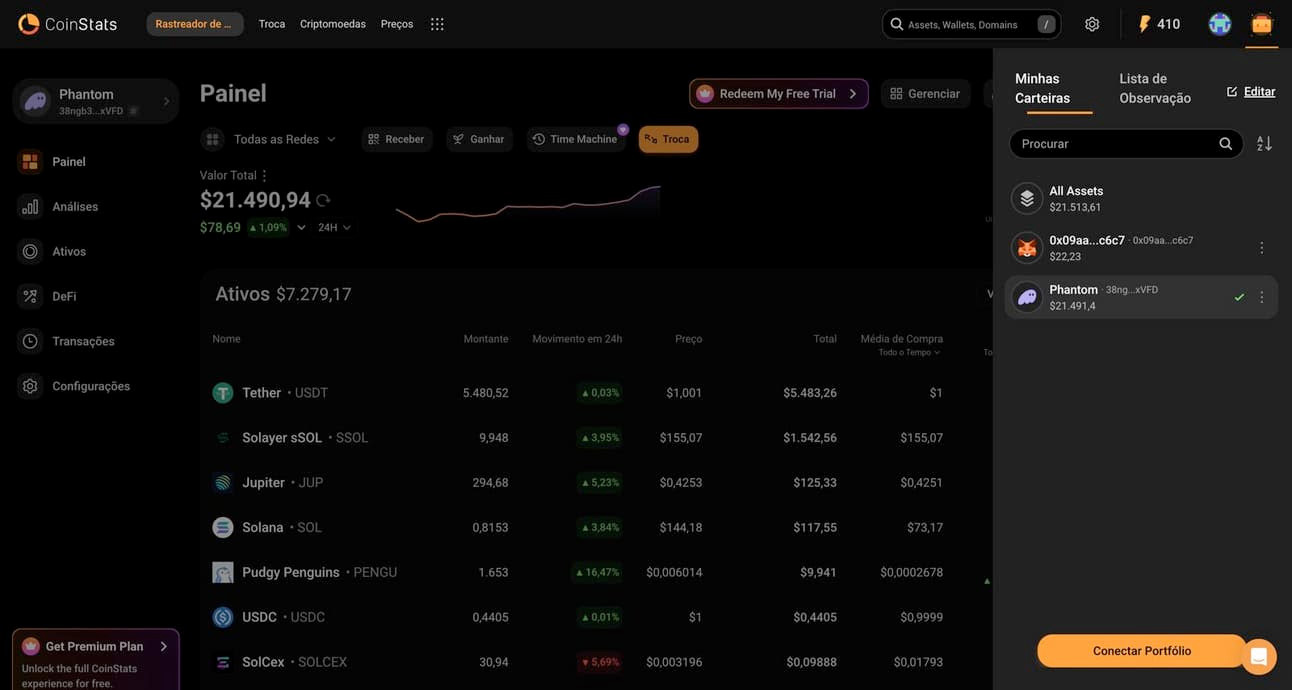This screenshot has height=690, width=1292.
Task: Open the 24H timeframe dropdown
Action: [334, 227]
